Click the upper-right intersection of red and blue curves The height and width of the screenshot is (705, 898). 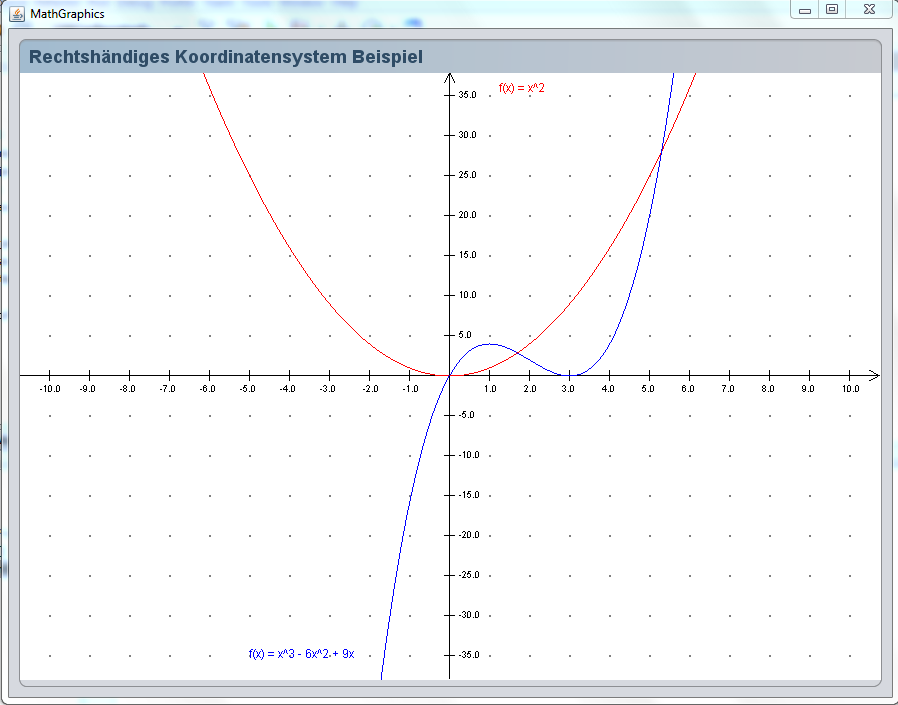[662, 150]
